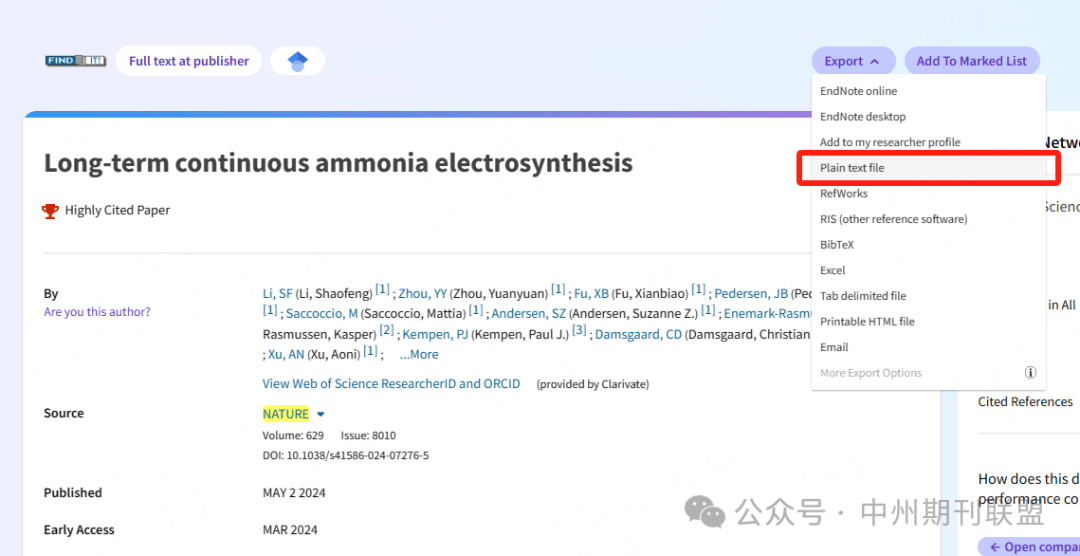Open View Web of Science ResearcherID and ORCID
The height and width of the screenshot is (556, 1080).
391,384
